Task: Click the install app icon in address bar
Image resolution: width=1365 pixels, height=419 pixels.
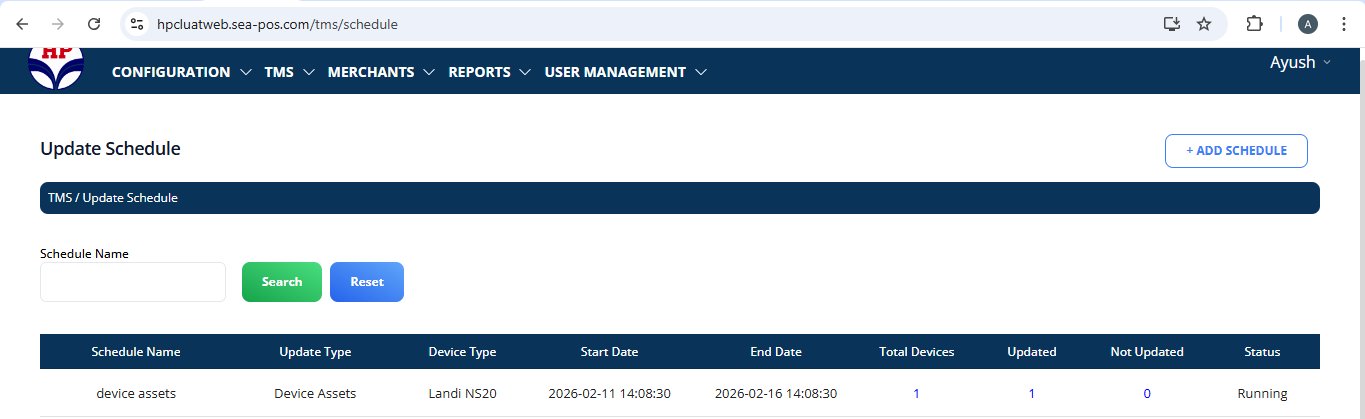Action: (x=1172, y=24)
